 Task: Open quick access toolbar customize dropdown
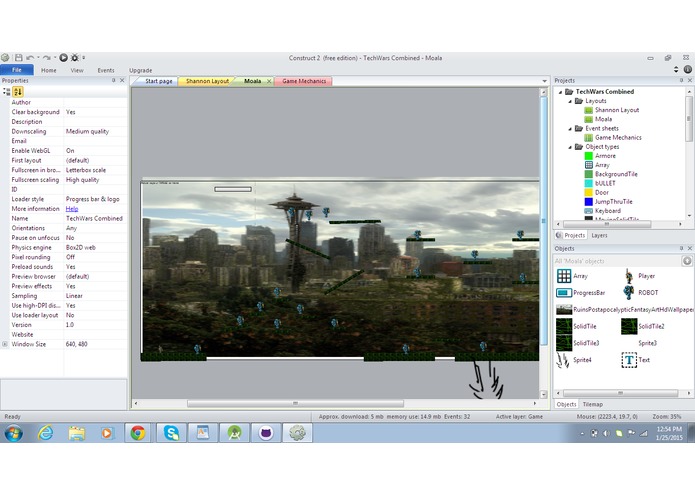(x=84, y=58)
